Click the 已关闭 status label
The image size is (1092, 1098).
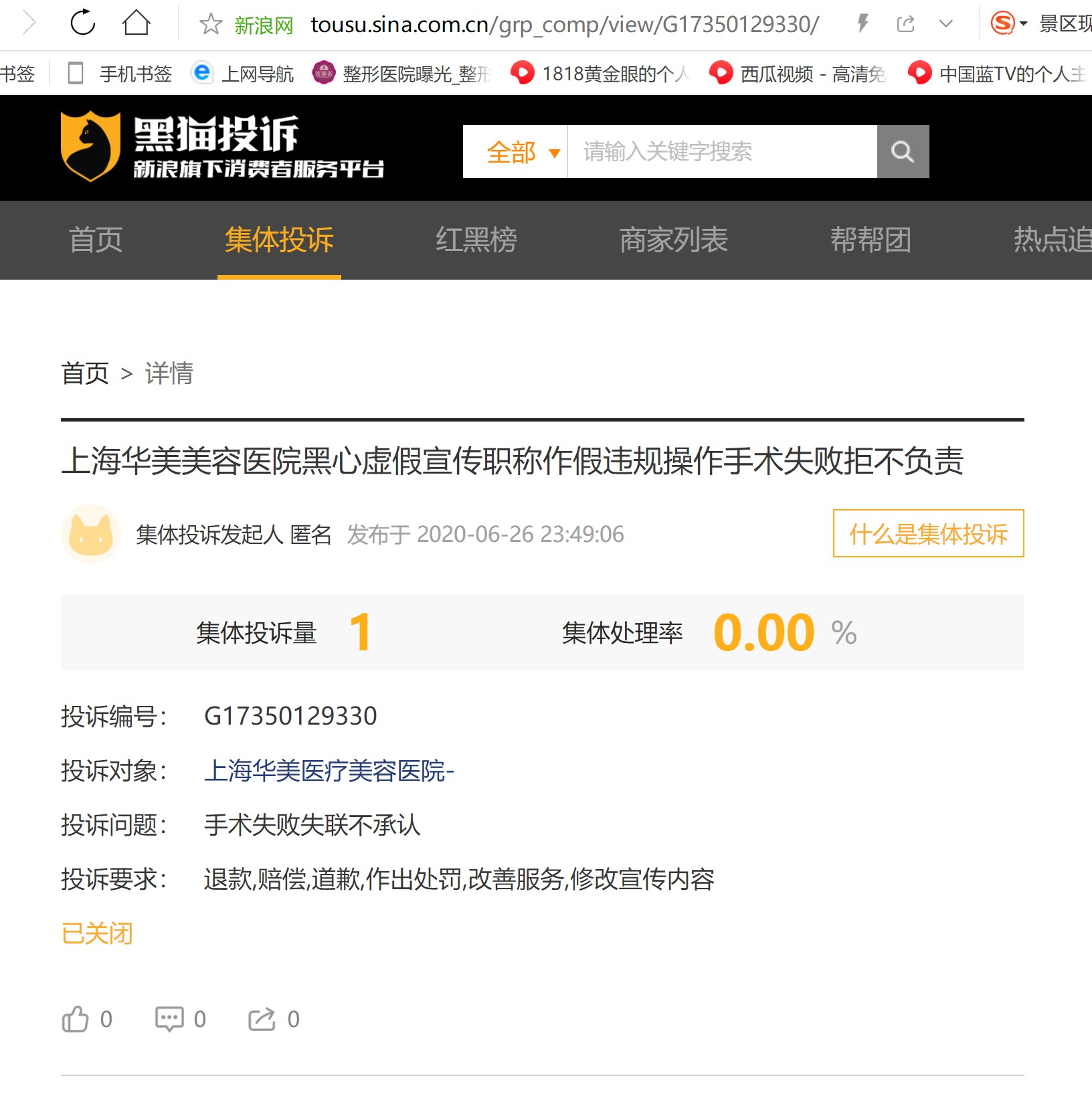click(97, 933)
